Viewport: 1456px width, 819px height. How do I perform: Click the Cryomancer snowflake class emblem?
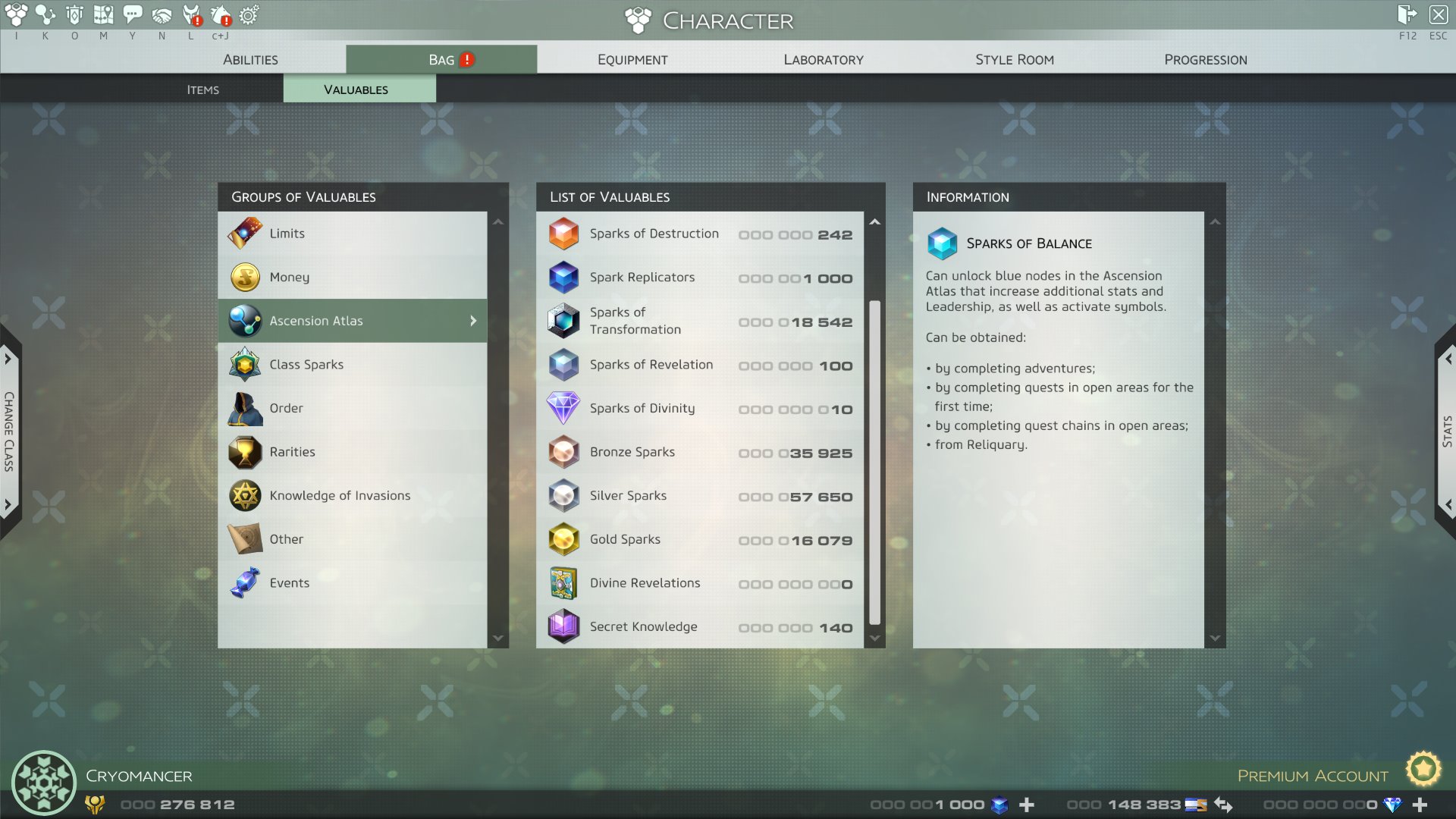coord(44,783)
